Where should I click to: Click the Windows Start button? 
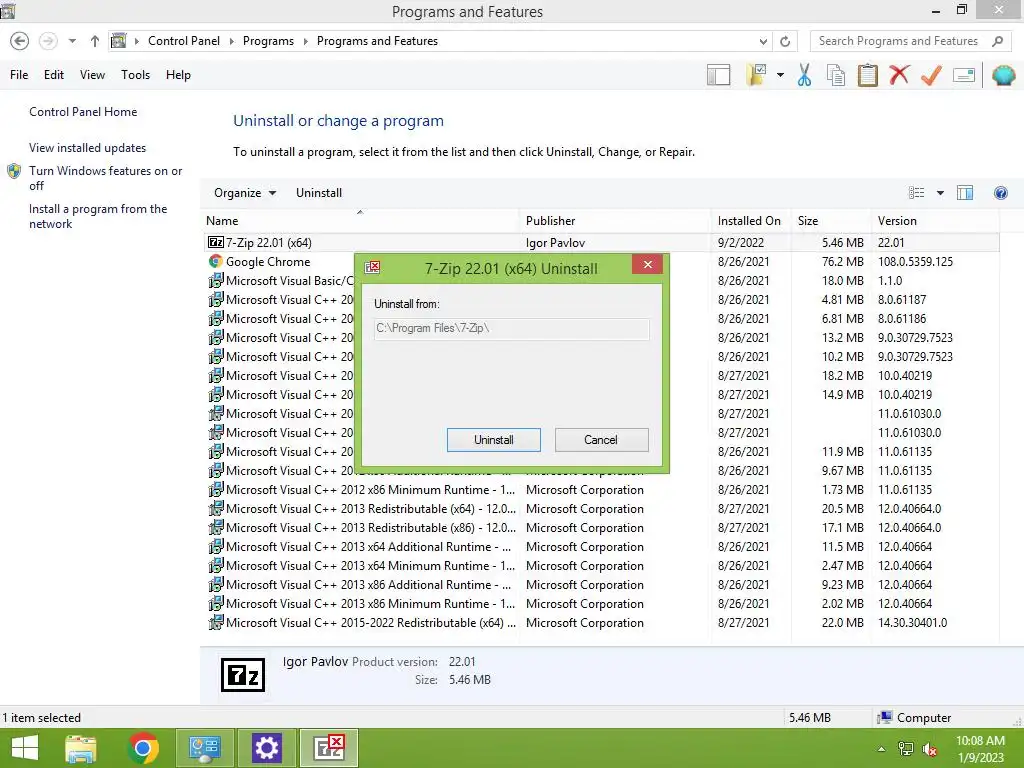pyautogui.click(x=24, y=748)
